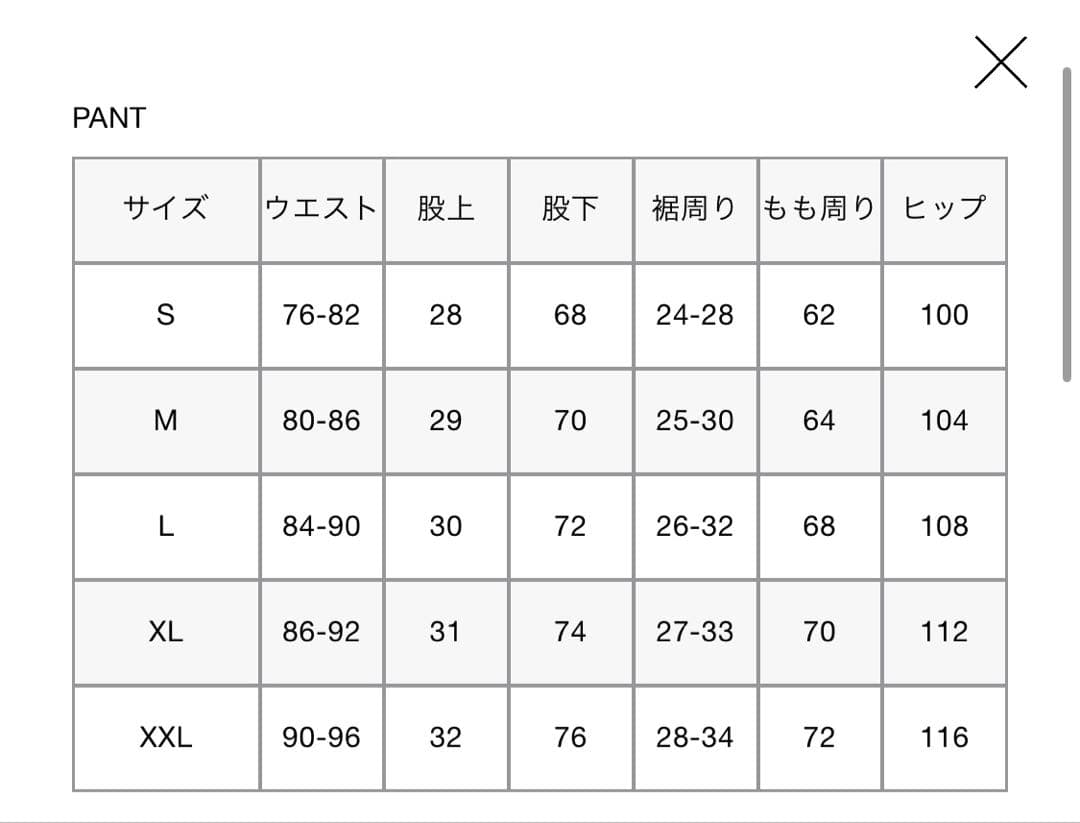Image resolution: width=1080 pixels, height=823 pixels.
Task: Select the XXL size row label
Action: pos(166,737)
